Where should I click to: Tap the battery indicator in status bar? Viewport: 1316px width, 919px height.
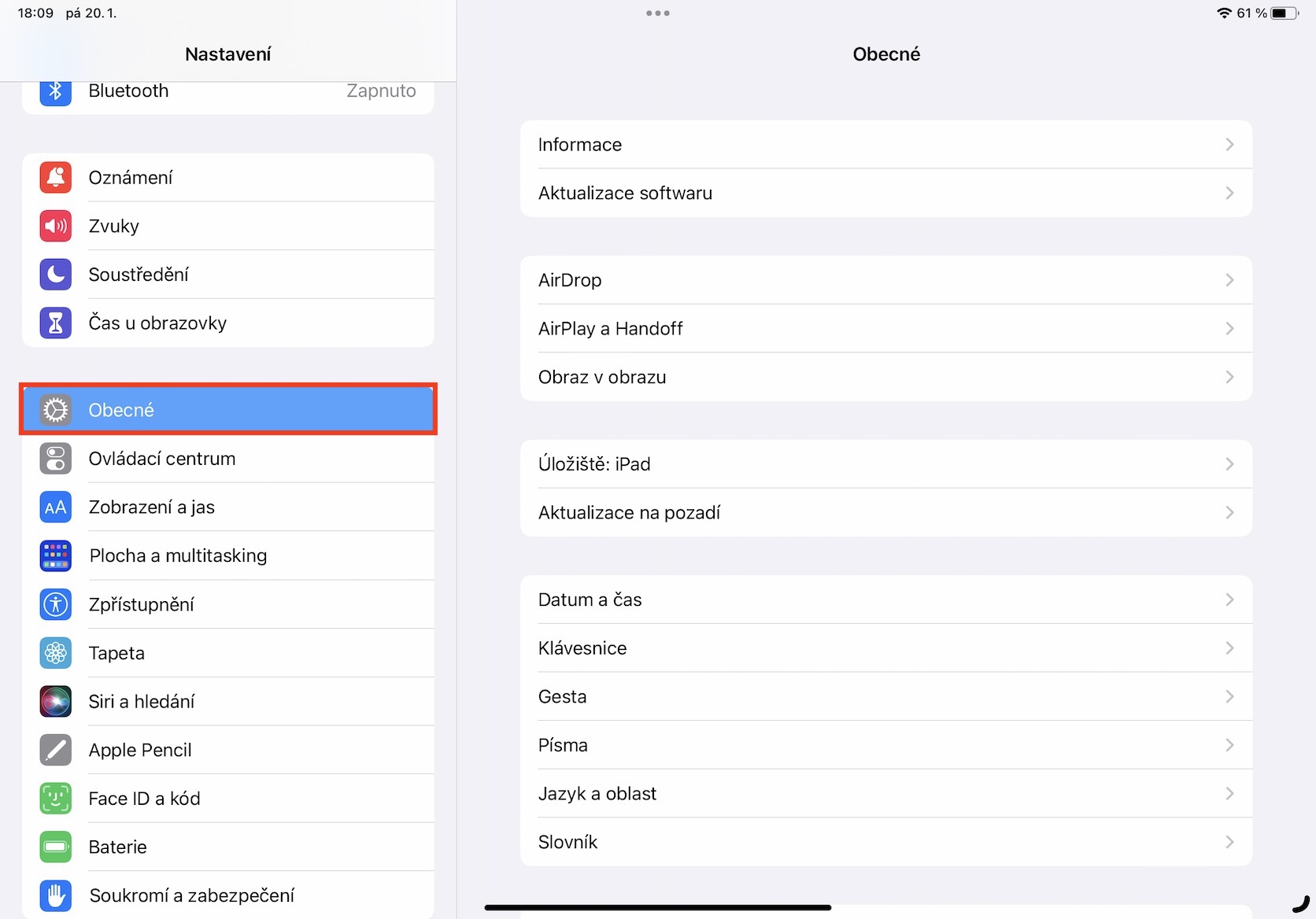pyautogui.click(x=1284, y=13)
